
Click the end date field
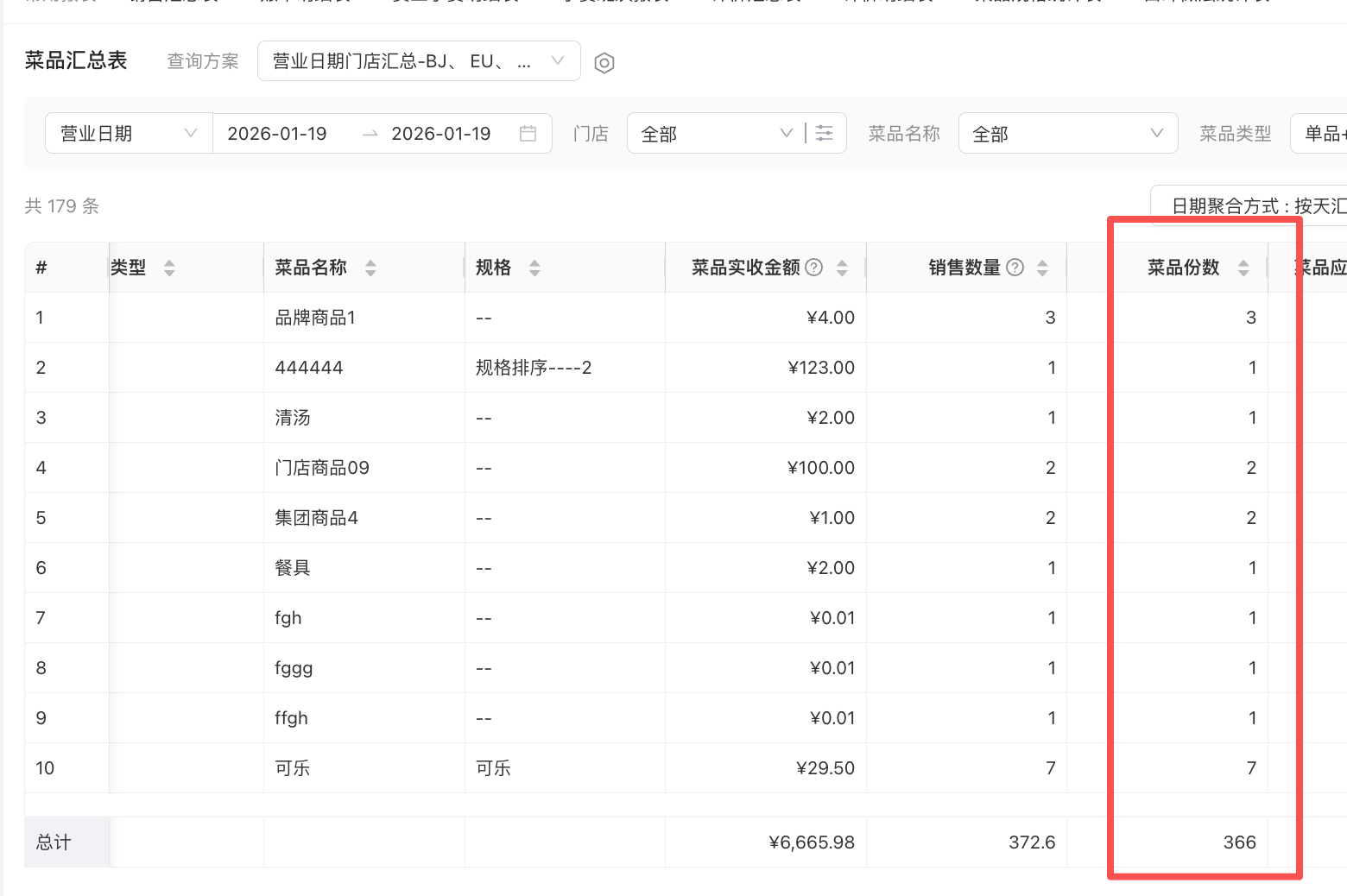click(441, 134)
